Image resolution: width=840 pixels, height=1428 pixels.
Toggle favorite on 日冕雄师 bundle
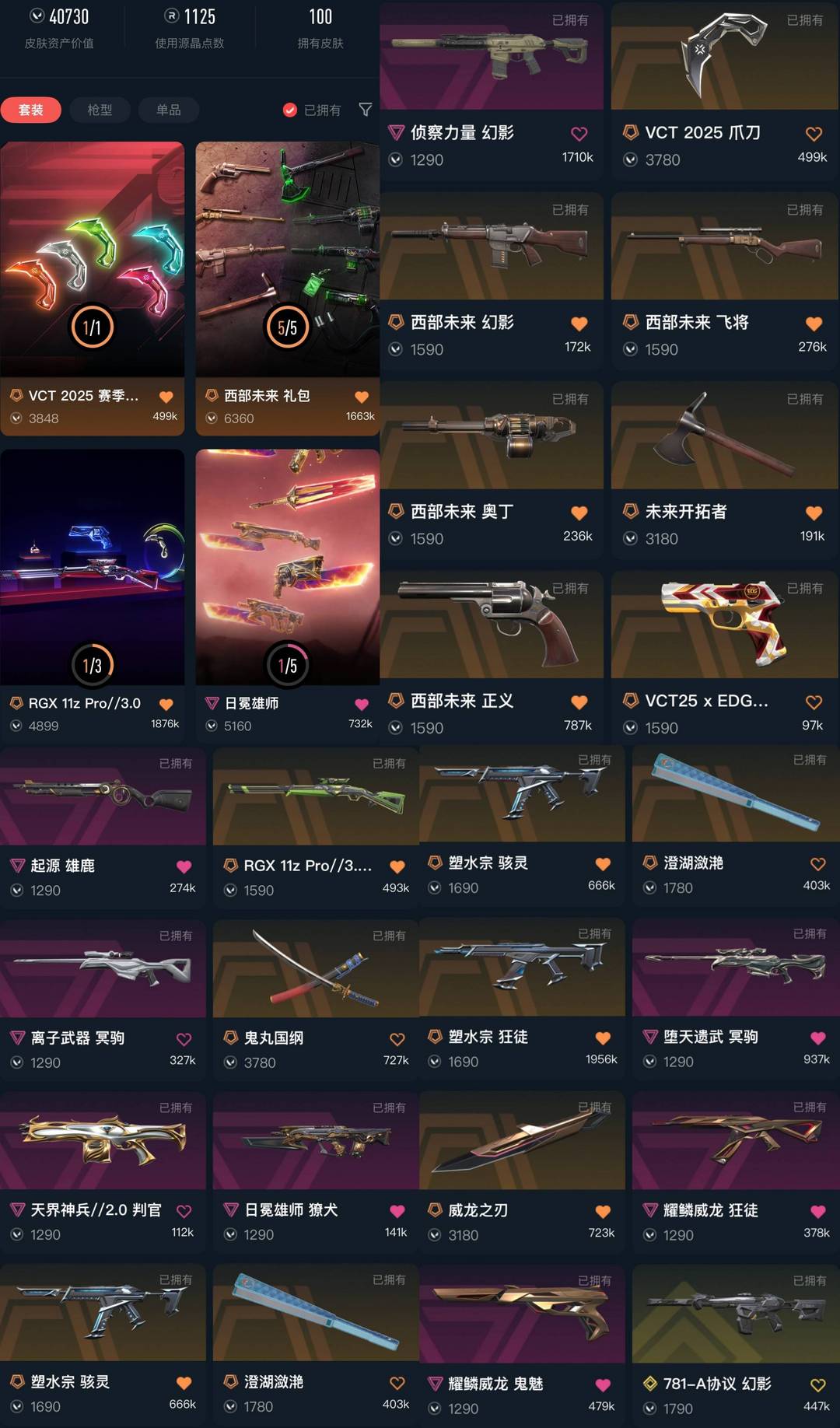pos(362,704)
